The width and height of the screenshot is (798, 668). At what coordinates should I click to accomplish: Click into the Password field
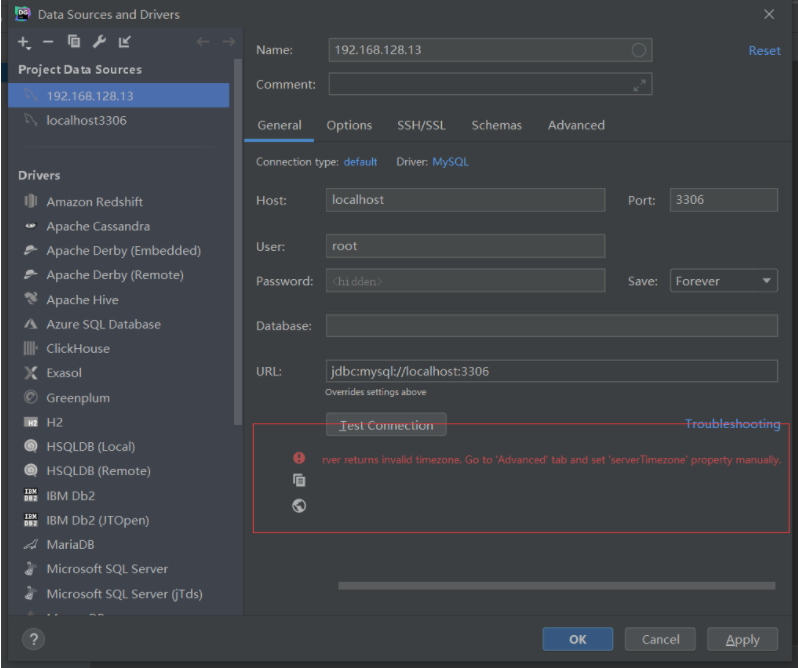[x=465, y=281]
